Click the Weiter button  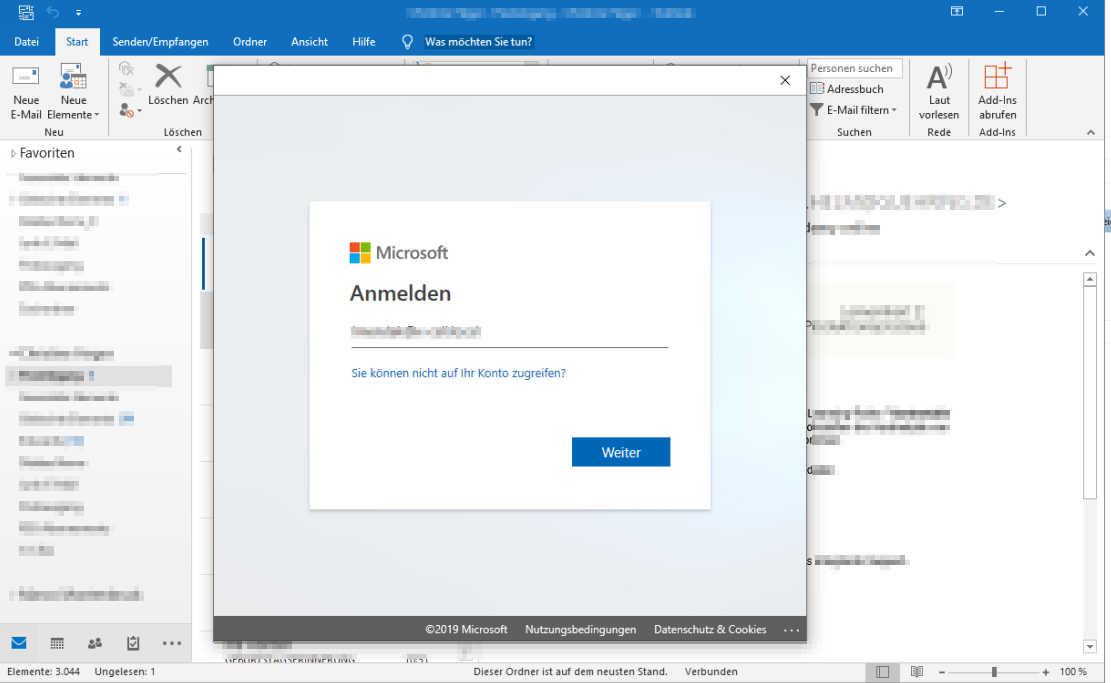click(x=621, y=452)
